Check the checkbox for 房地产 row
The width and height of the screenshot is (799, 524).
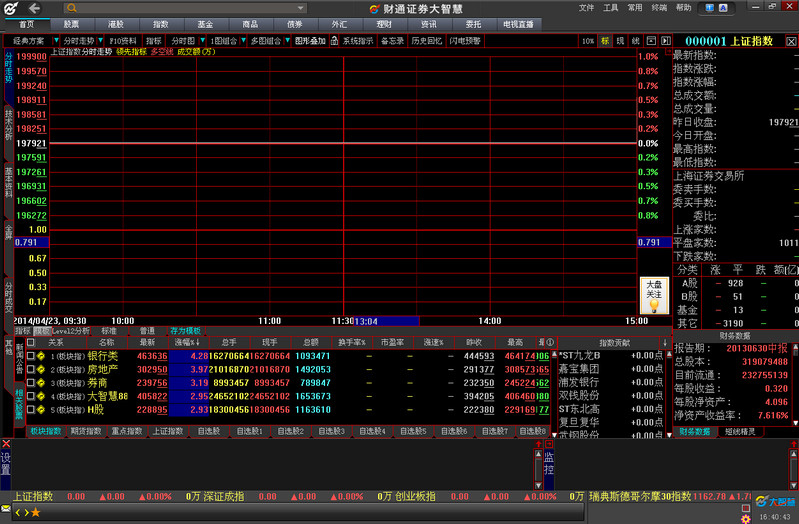[x=31, y=369]
